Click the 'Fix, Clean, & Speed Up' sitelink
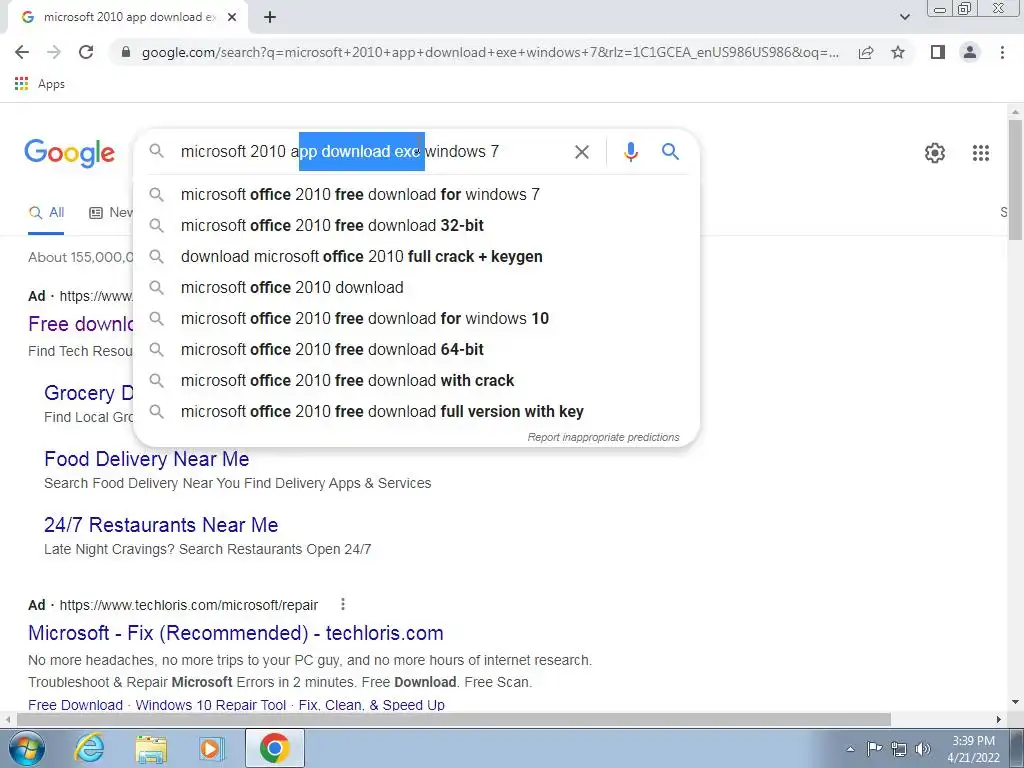Screen dimensions: 1024x768 click(372, 705)
